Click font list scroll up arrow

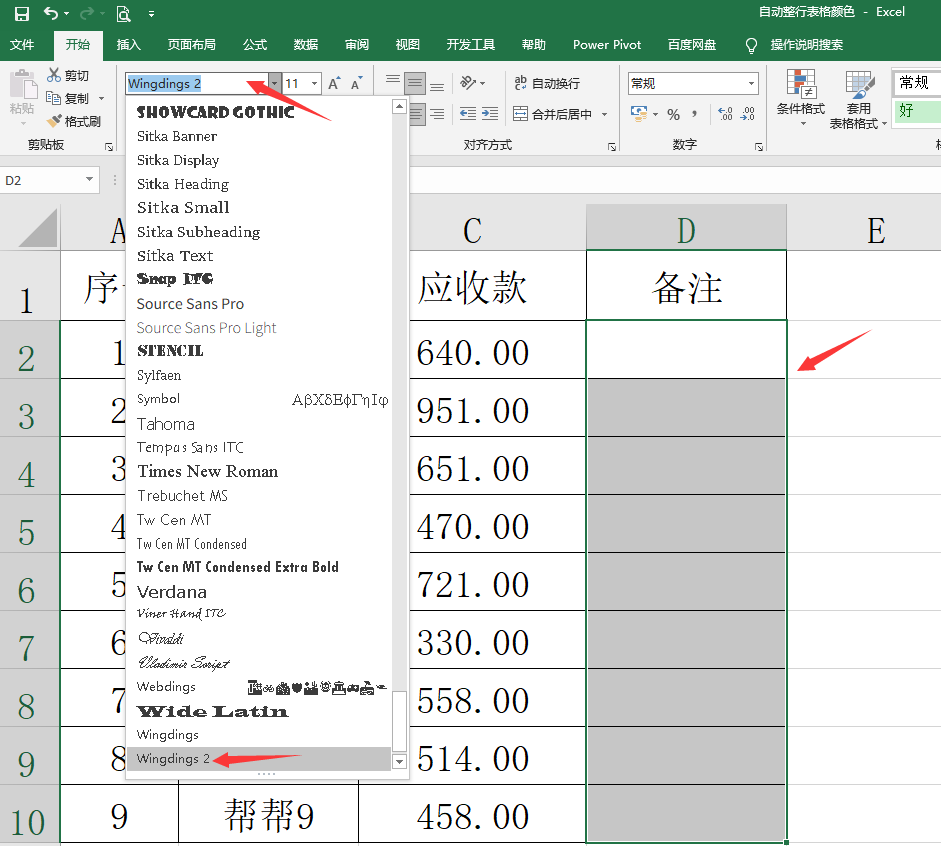399,107
